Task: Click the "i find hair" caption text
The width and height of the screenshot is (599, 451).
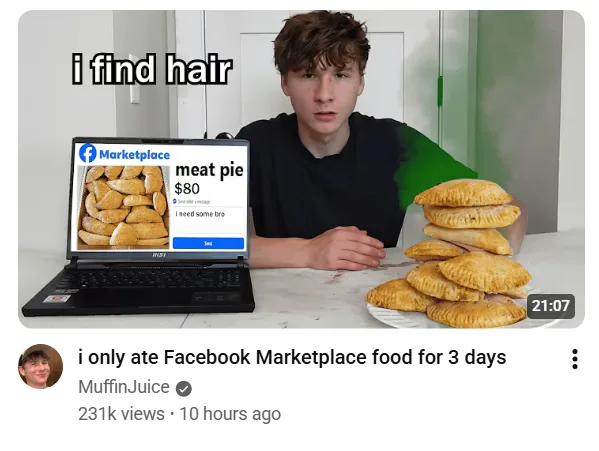Action: pyautogui.click(x=152, y=69)
